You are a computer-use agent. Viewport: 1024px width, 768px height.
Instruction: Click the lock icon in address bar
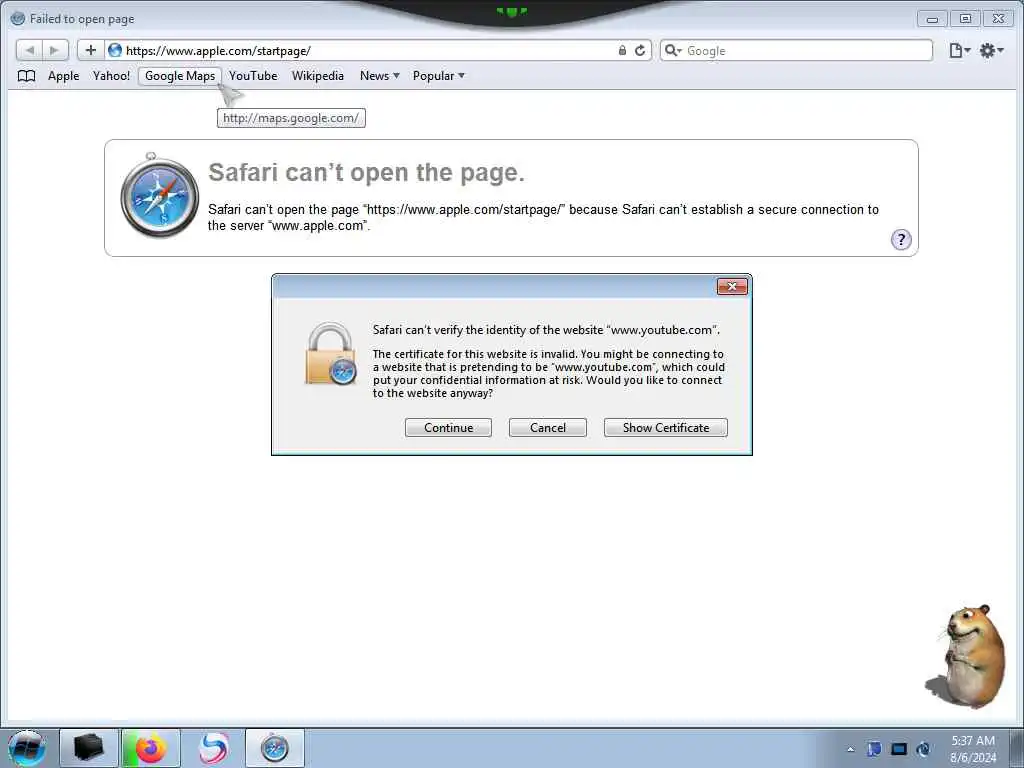pyautogui.click(x=622, y=50)
